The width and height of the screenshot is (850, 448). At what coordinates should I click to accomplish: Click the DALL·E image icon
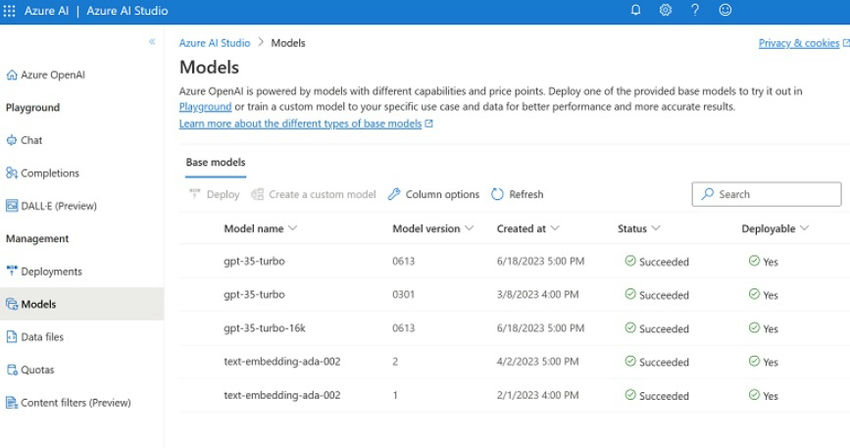point(11,206)
